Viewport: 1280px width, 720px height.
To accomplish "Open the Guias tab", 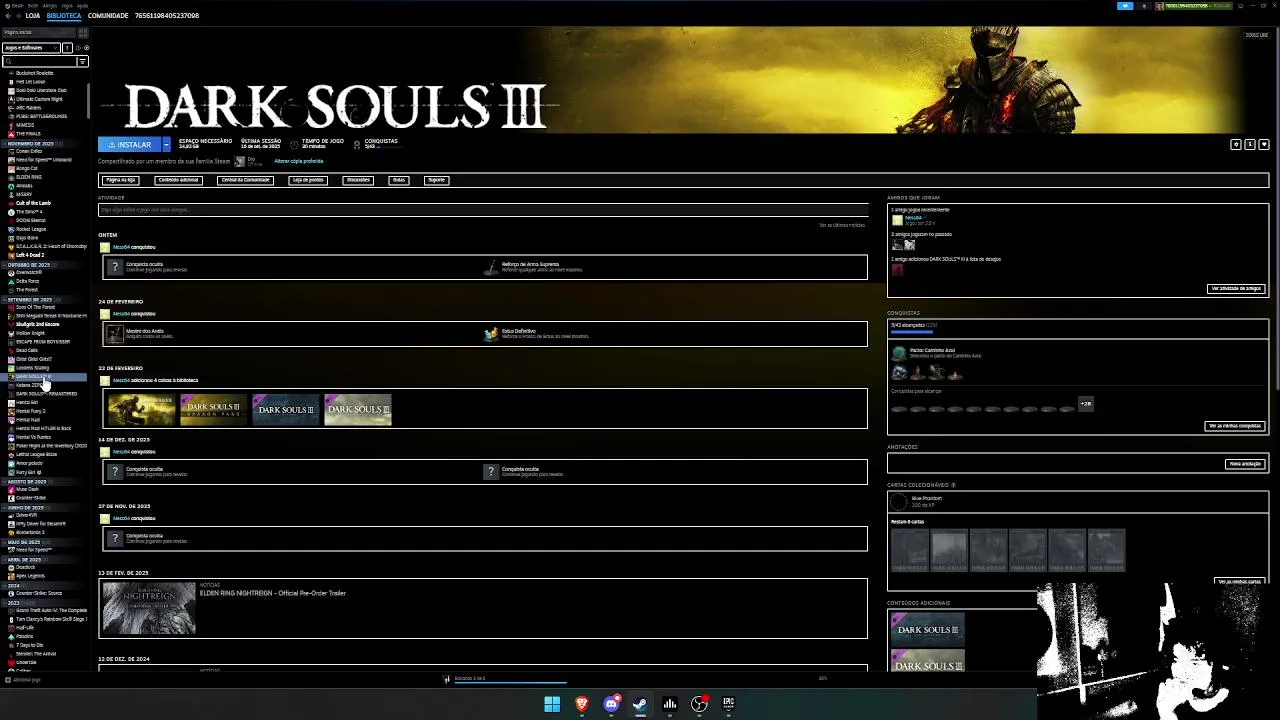I will [x=399, y=180].
